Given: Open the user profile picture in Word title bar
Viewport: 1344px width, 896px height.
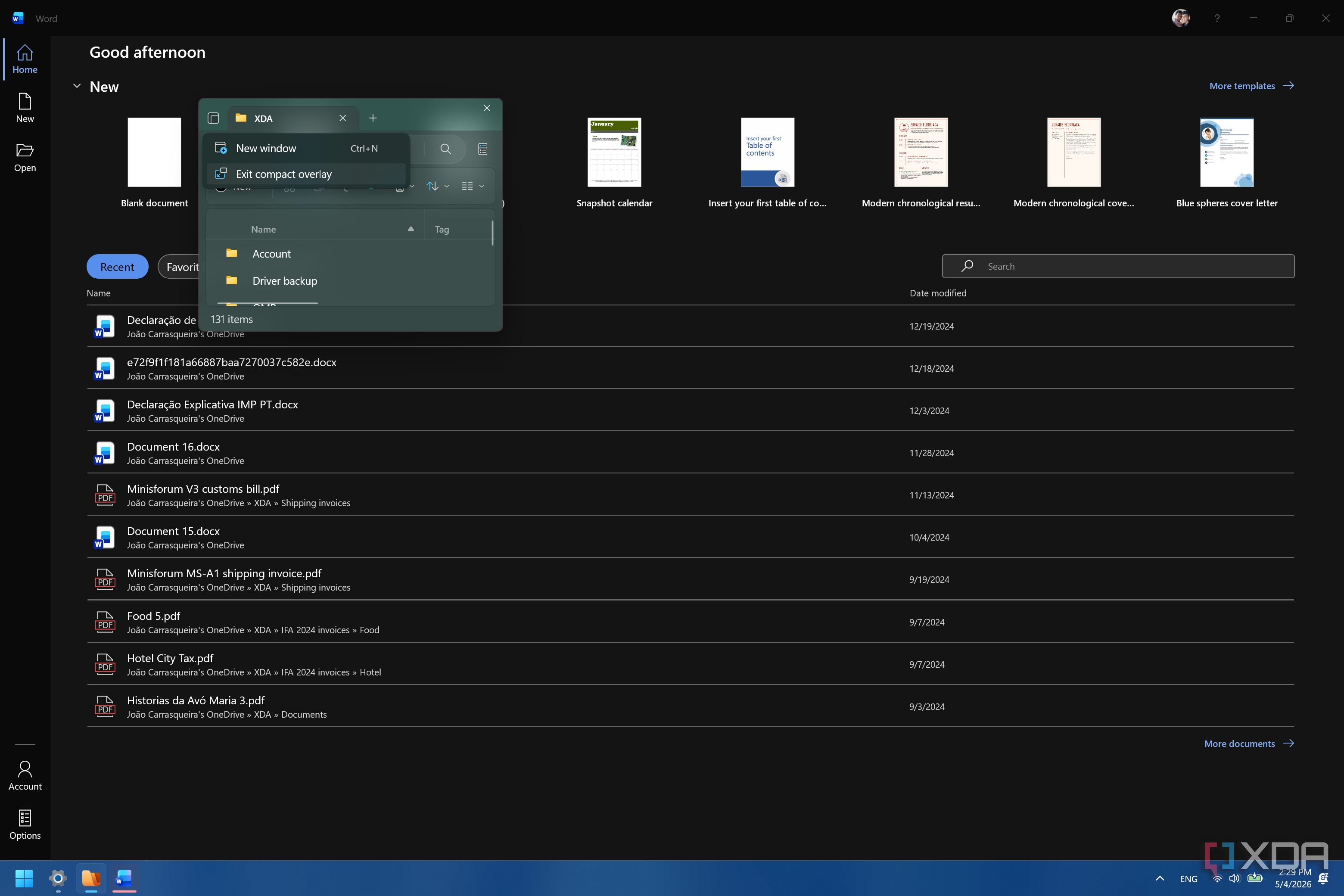Looking at the screenshot, I should click(1181, 18).
